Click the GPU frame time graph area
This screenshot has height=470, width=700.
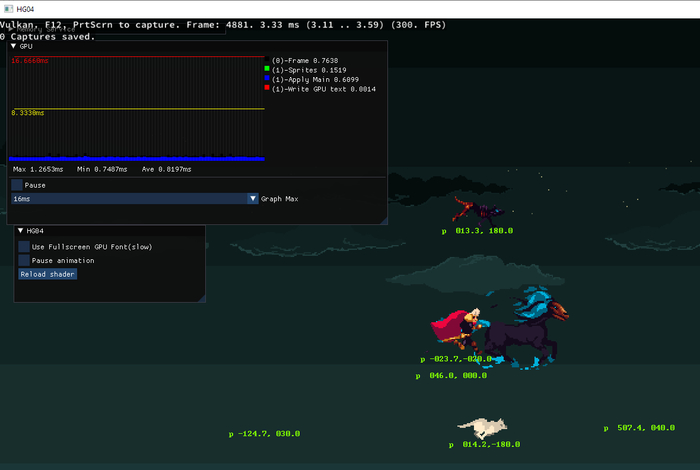pos(136,108)
